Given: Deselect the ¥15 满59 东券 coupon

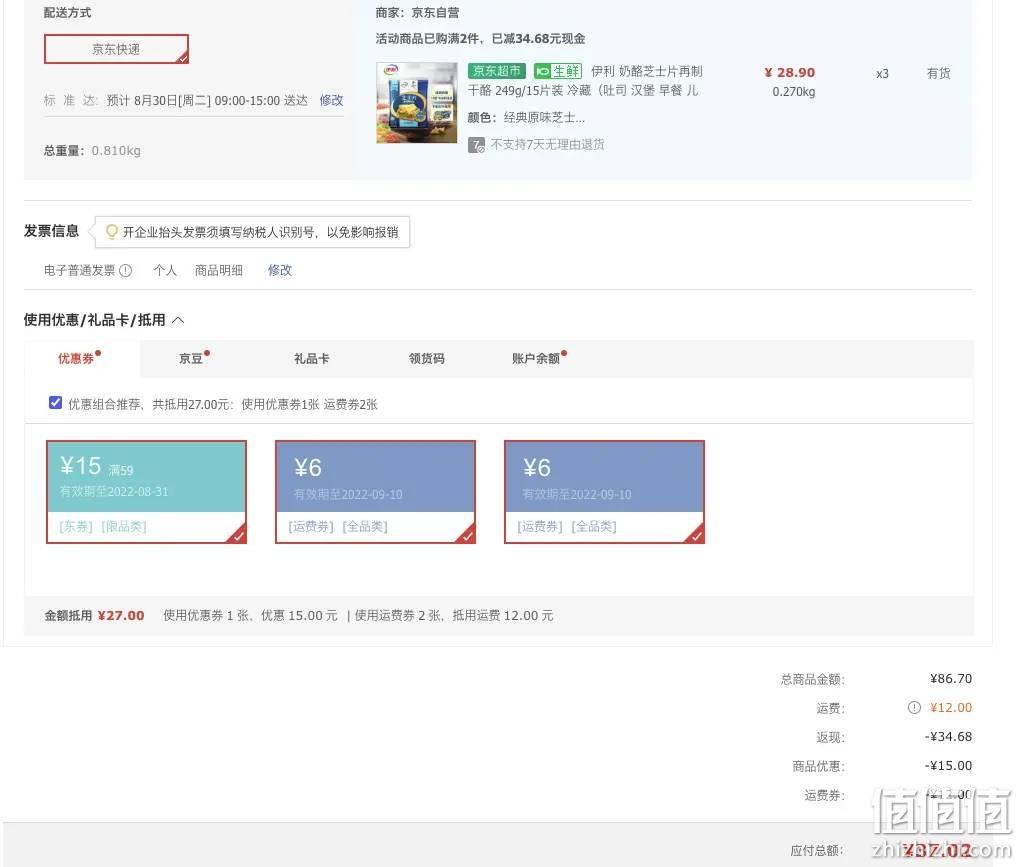Looking at the screenshot, I should point(147,492).
